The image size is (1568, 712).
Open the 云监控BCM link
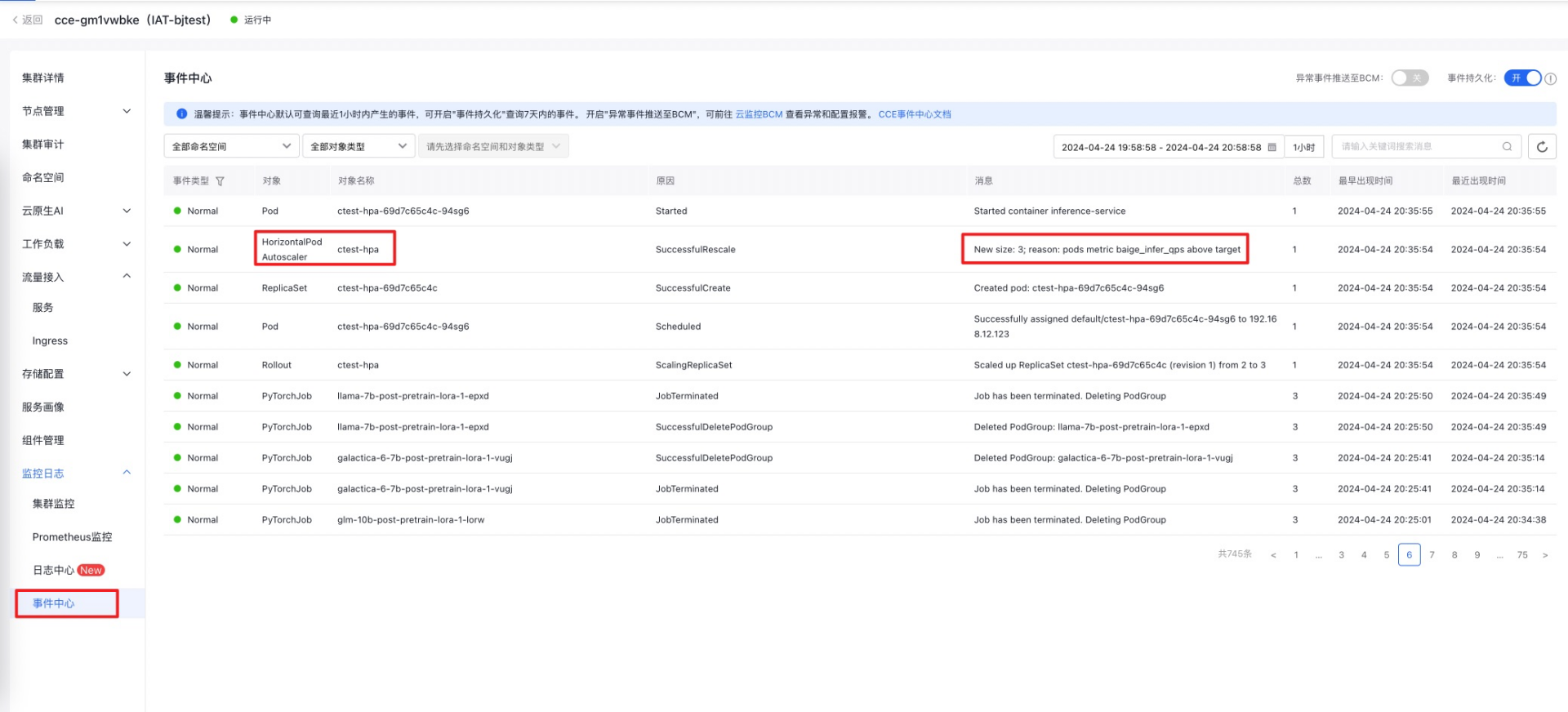[x=759, y=114]
